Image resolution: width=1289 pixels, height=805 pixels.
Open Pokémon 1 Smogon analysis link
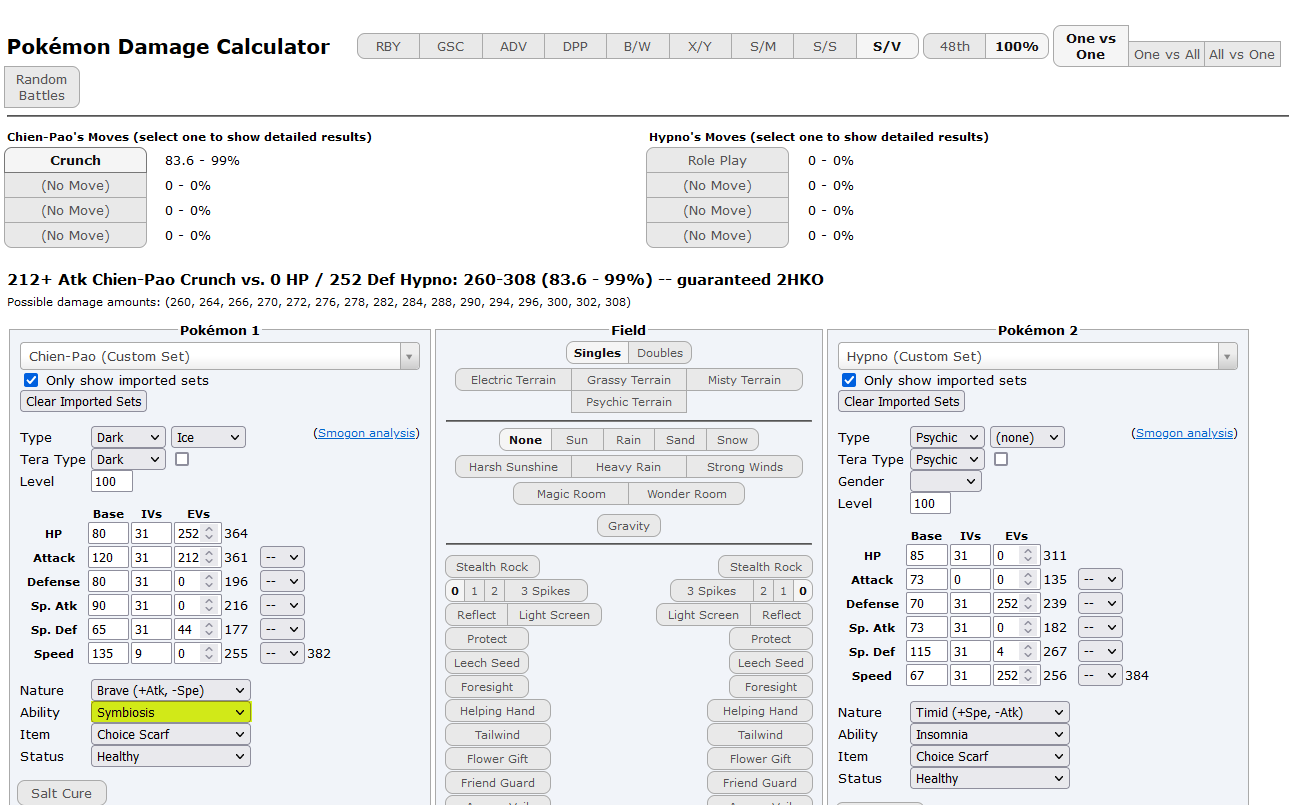tap(367, 433)
